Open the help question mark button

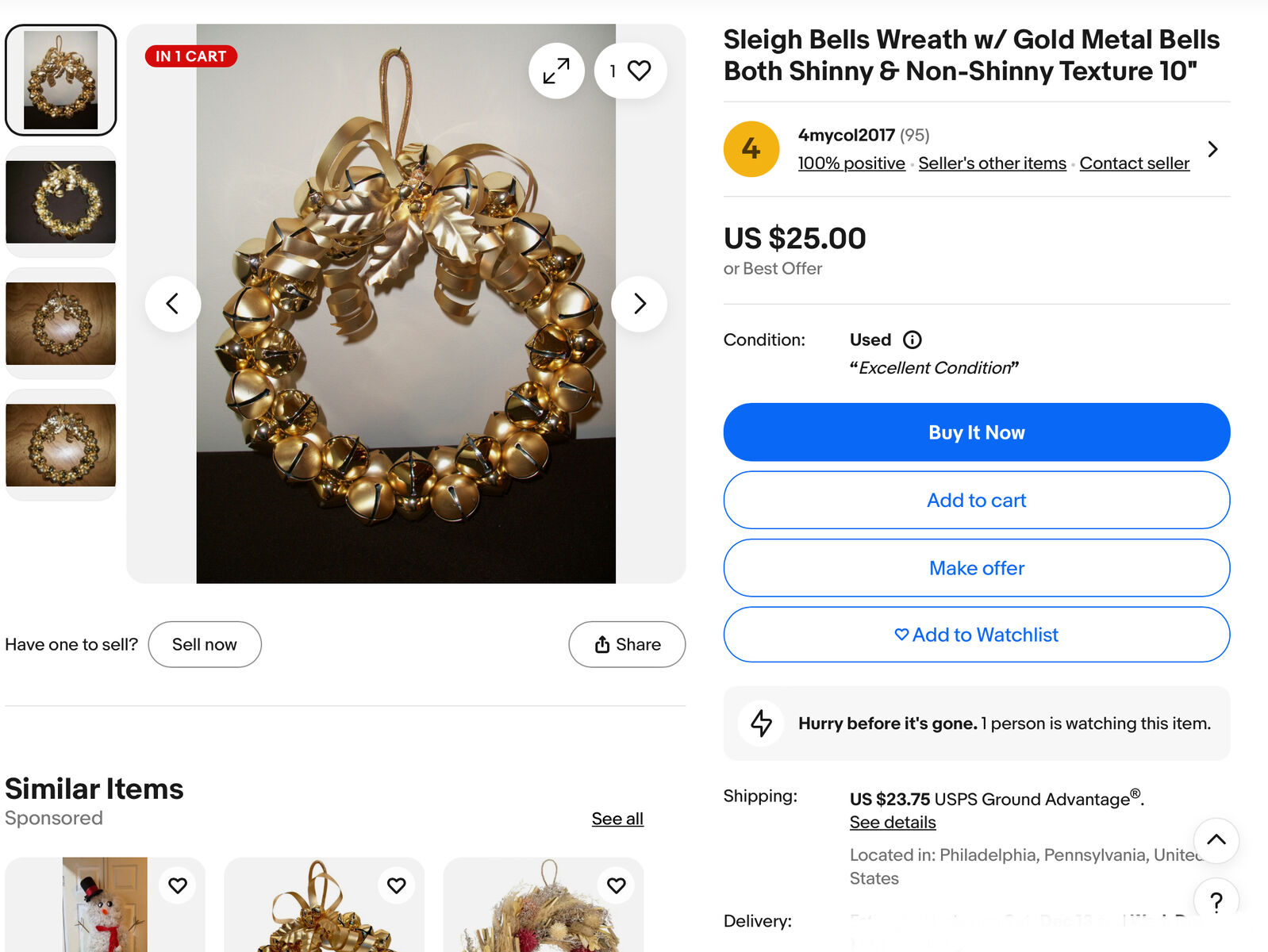tap(1216, 901)
